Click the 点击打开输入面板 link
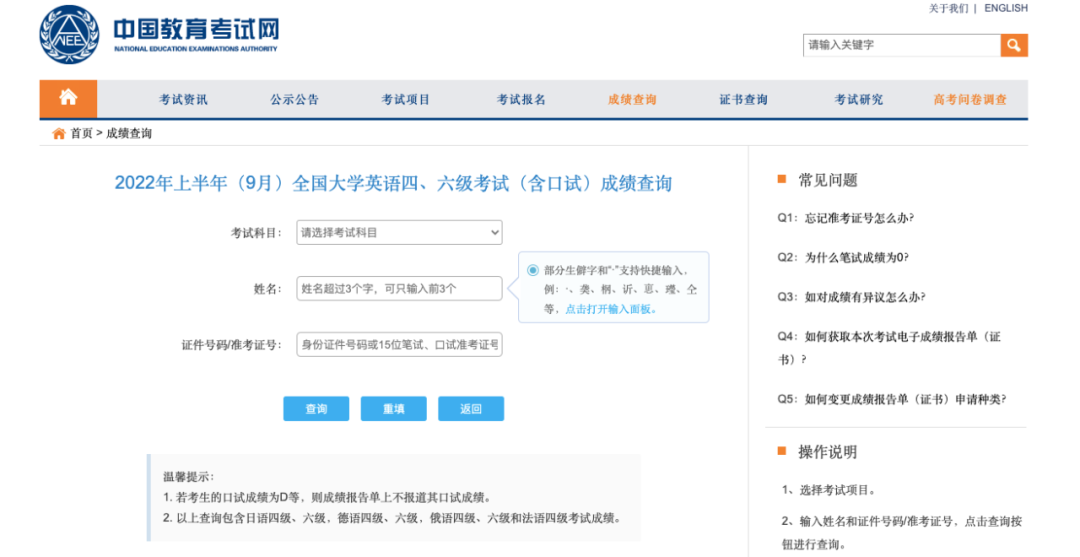The image size is (1080, 557). (x=611, y=309)
